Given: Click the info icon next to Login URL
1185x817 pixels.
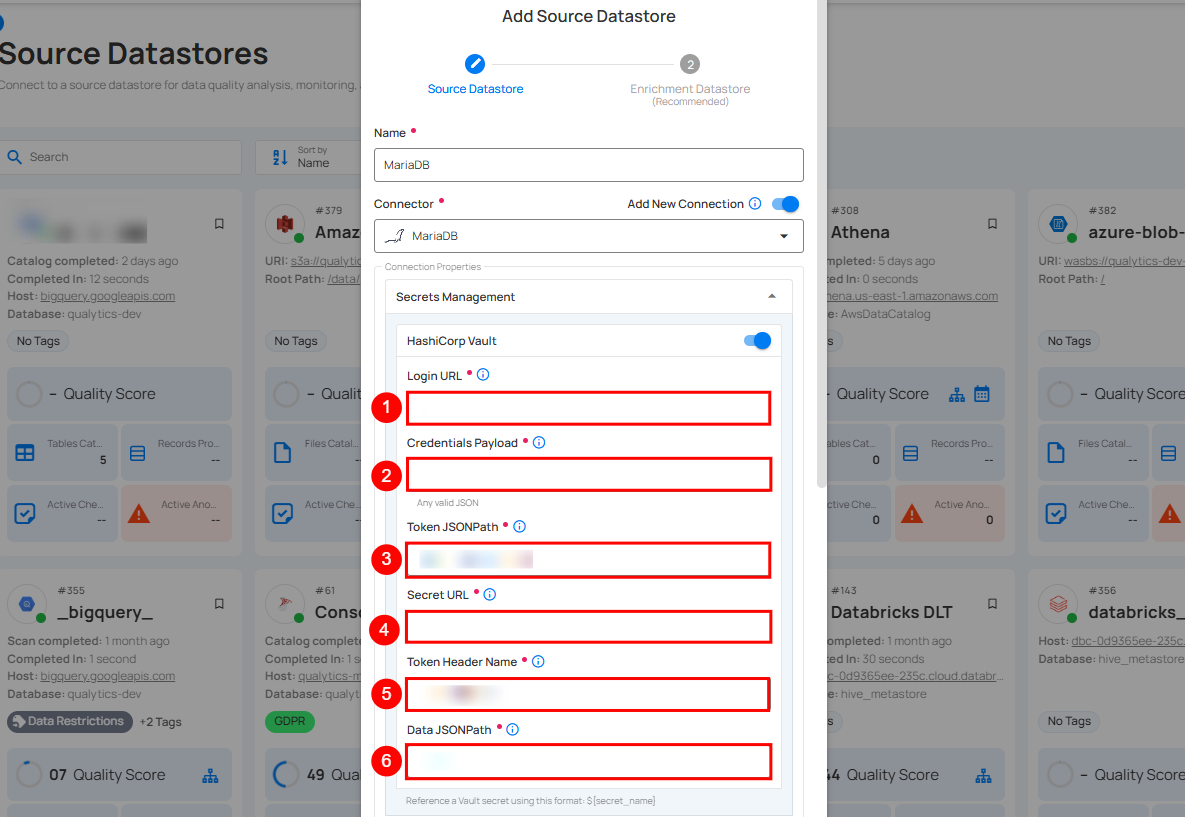Looking at the screenshot, I should 483,375.
